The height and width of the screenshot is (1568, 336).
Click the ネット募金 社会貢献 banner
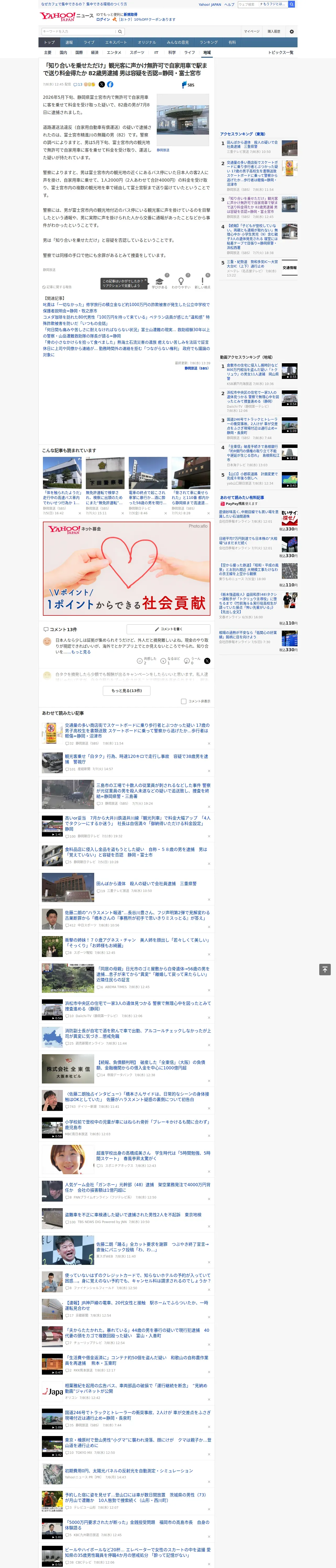point(127,568)
